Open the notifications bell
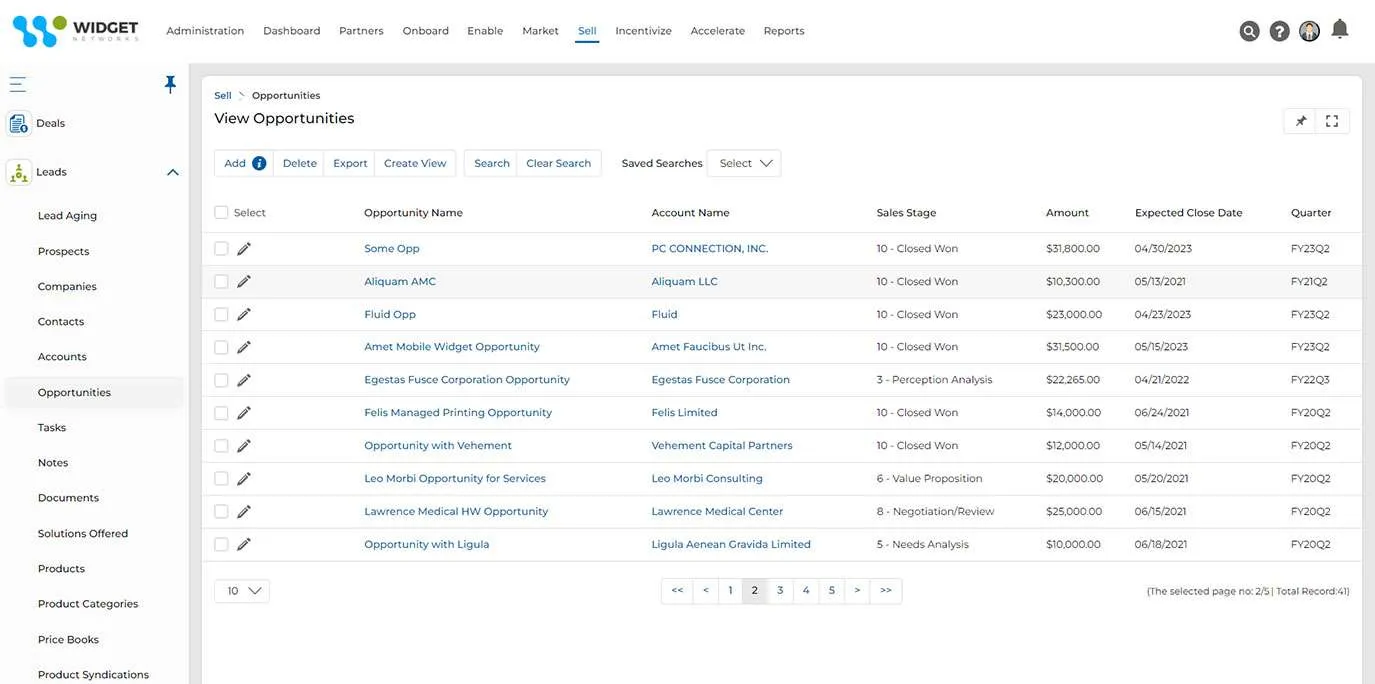The image size is (1375, 684). point(1340,29)
